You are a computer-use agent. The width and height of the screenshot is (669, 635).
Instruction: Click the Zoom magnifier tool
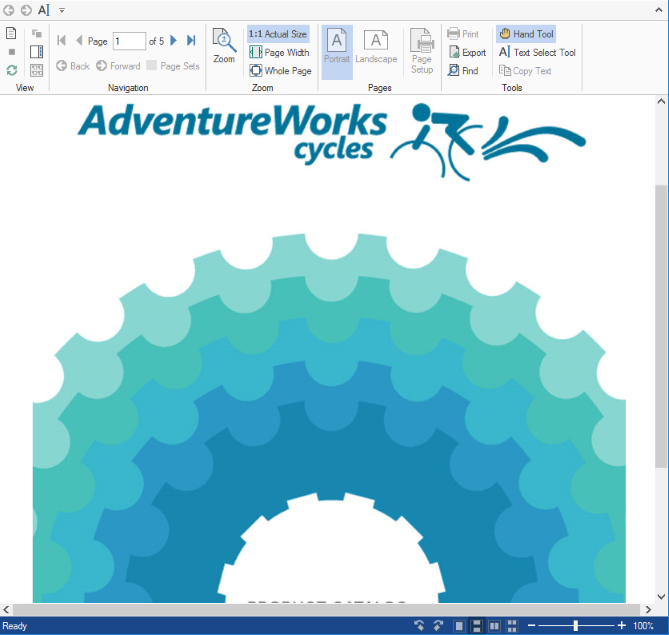point(224,47)
